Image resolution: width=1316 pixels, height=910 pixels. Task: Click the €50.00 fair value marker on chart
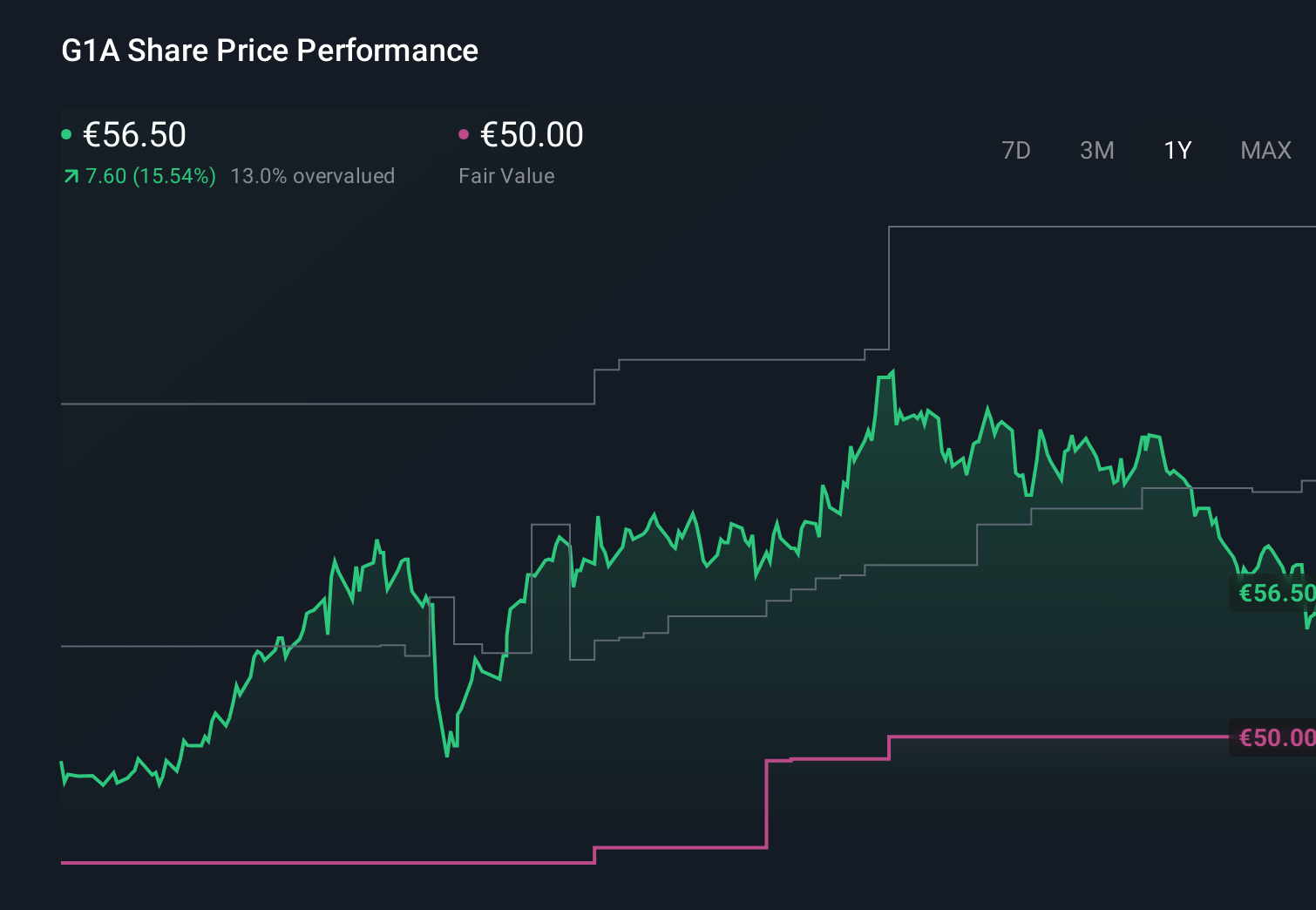pos(1274,738)
